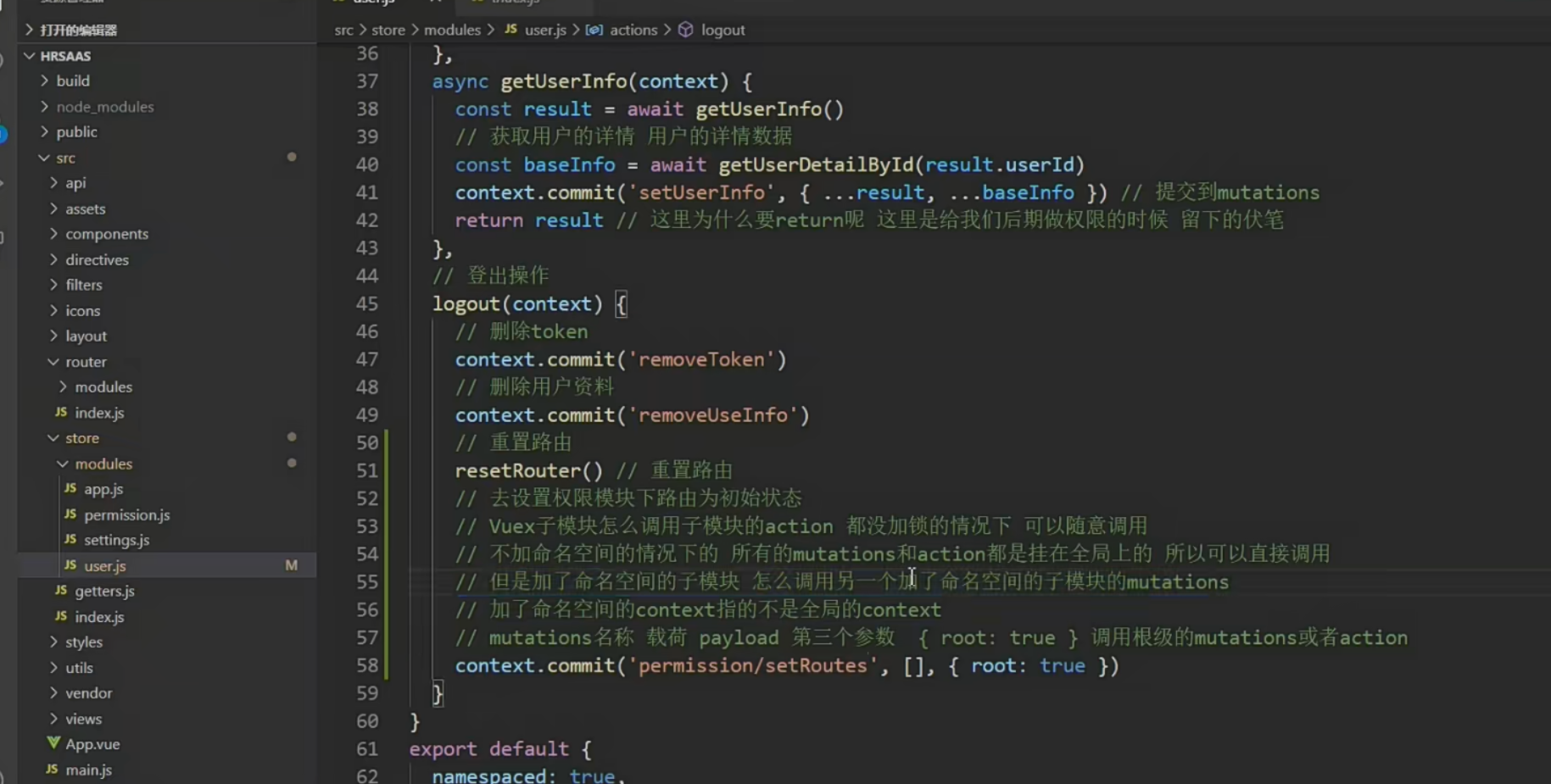Expand the icons folder

tap(82, 310)
